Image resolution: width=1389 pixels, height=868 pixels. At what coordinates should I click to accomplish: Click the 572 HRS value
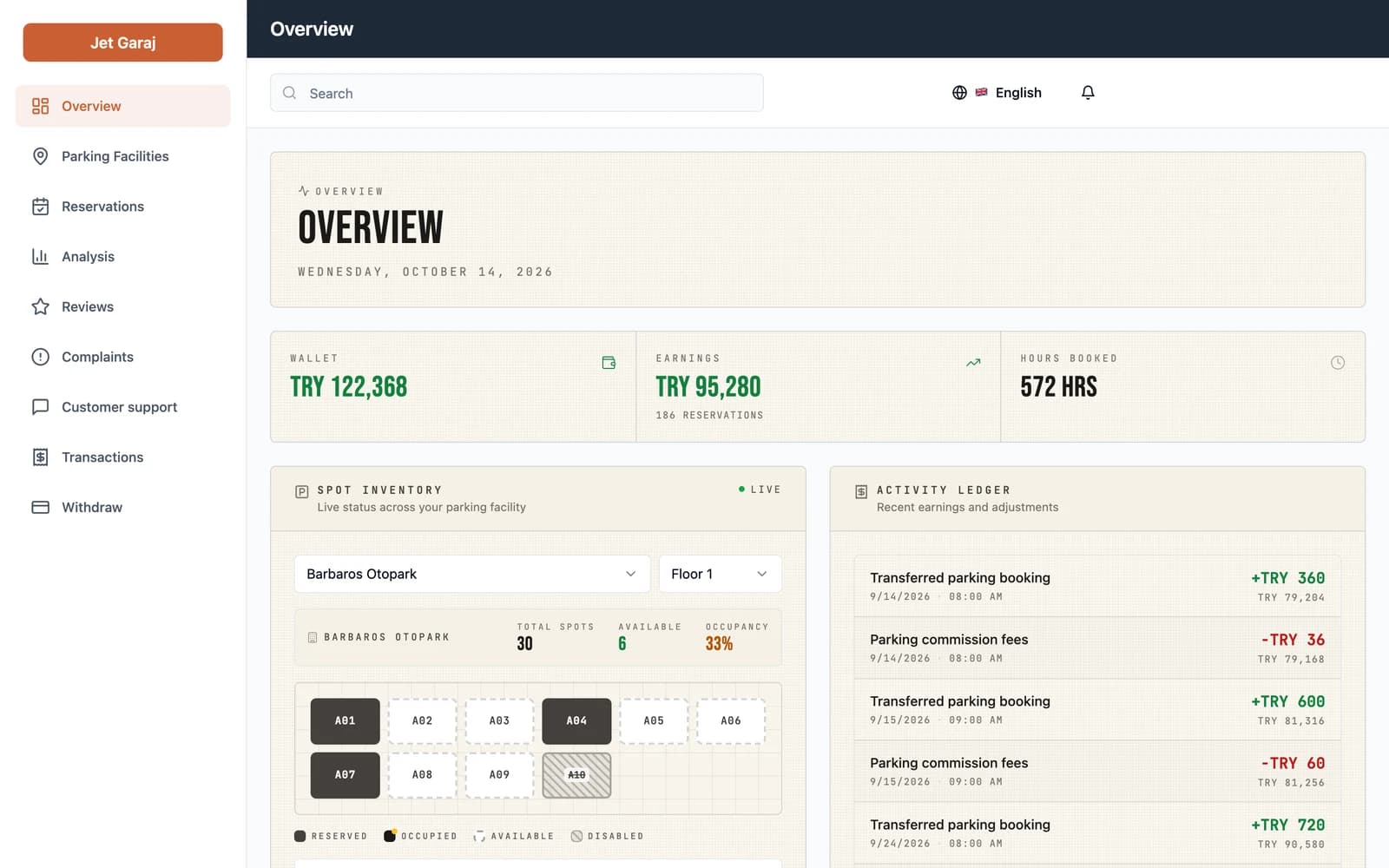click(x=1058, y=386)
